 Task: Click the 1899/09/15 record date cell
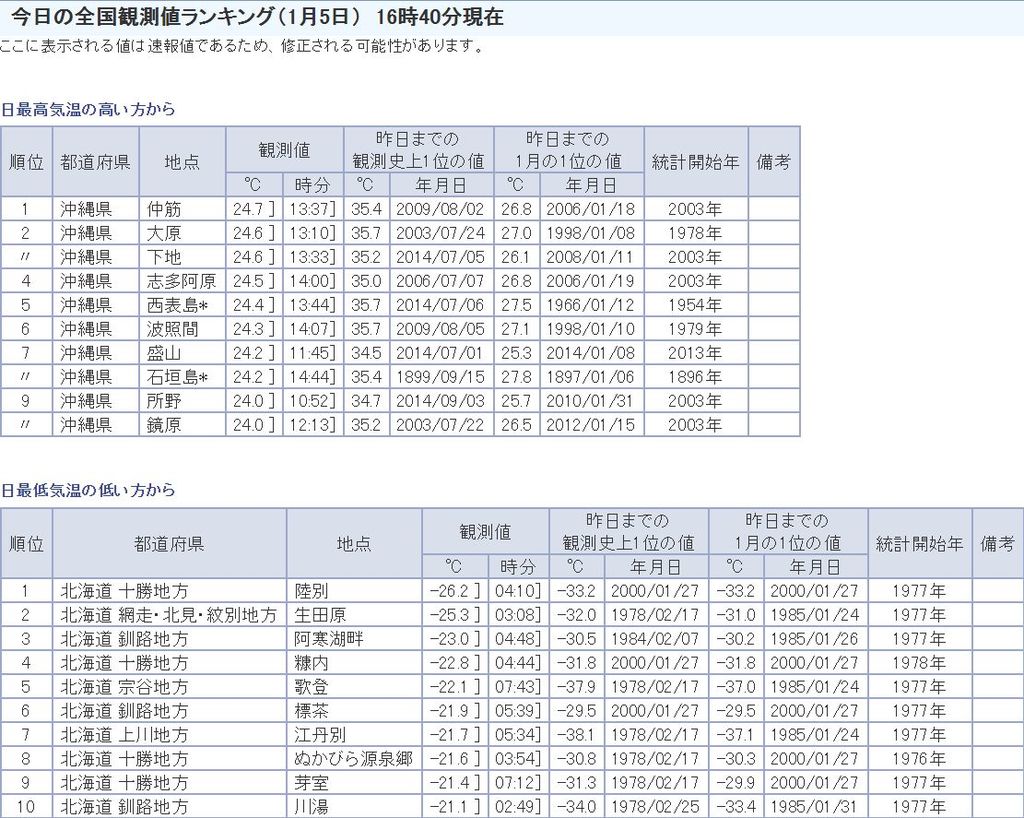(439, 377)
